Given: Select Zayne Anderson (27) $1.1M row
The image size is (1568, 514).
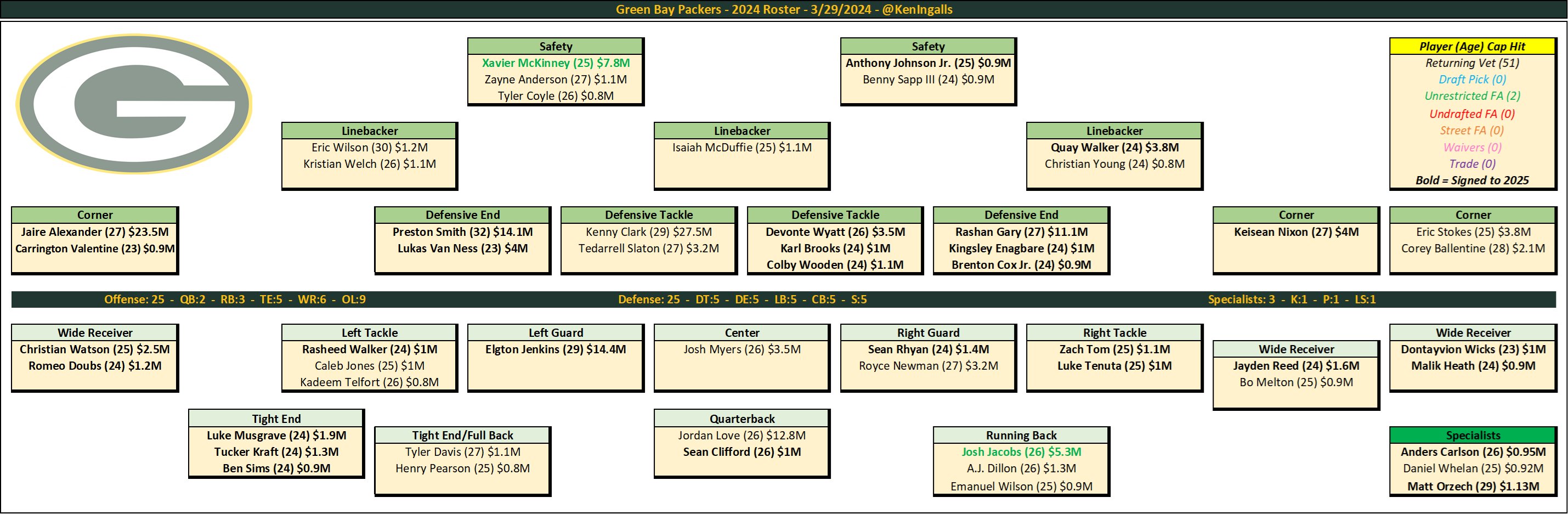Looking at the screenshot, I should (x=556, y=79).
